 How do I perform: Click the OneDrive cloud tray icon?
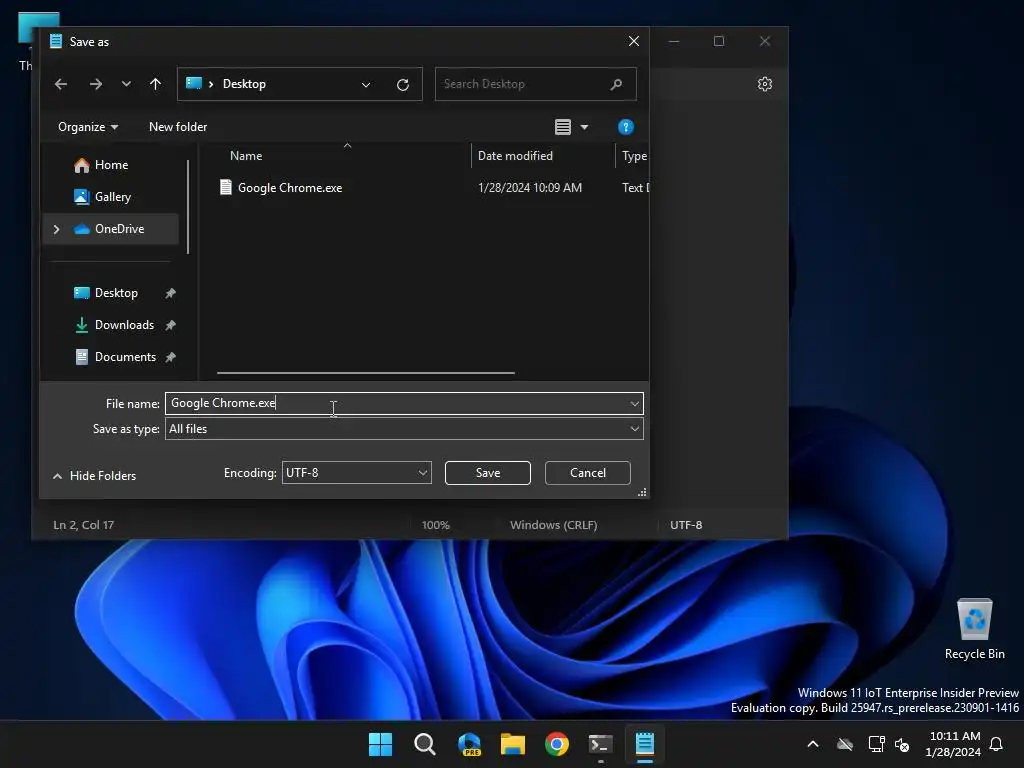point(845,744)
